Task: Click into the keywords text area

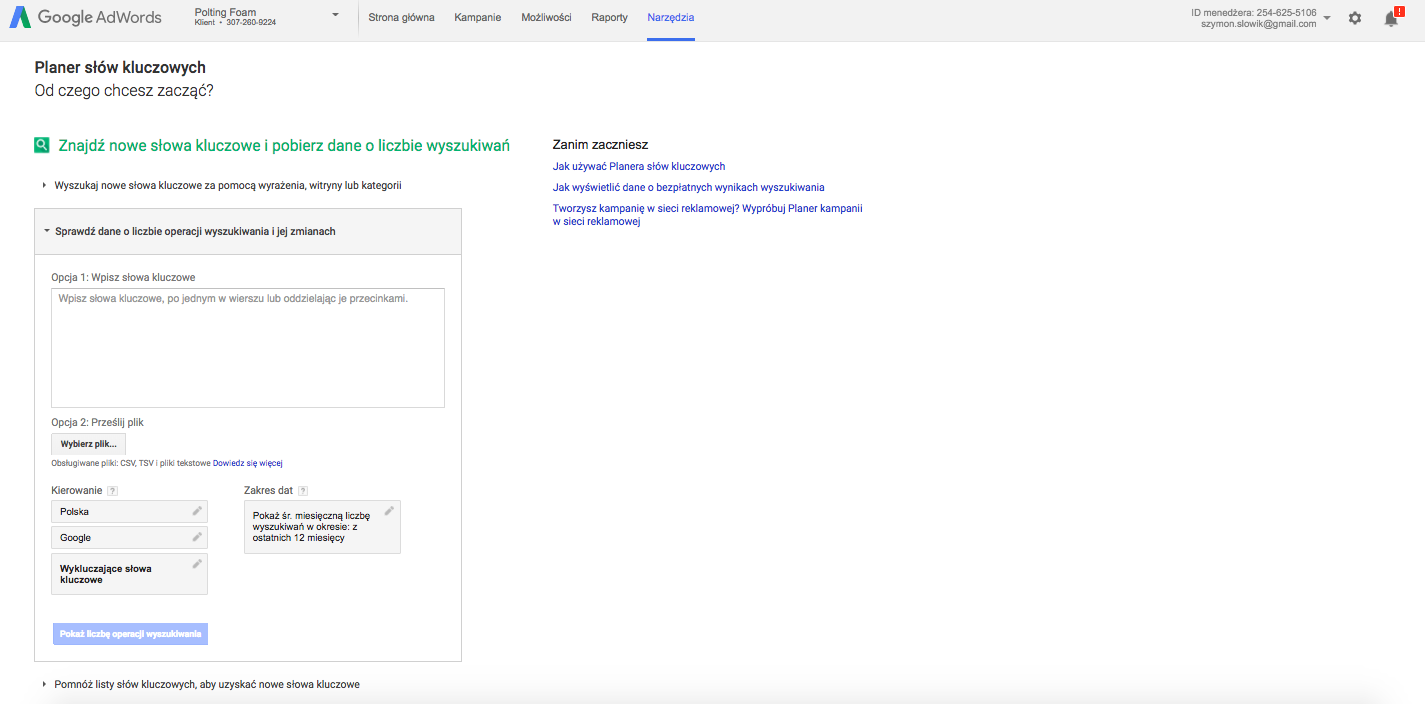Action: pos(248,348)
